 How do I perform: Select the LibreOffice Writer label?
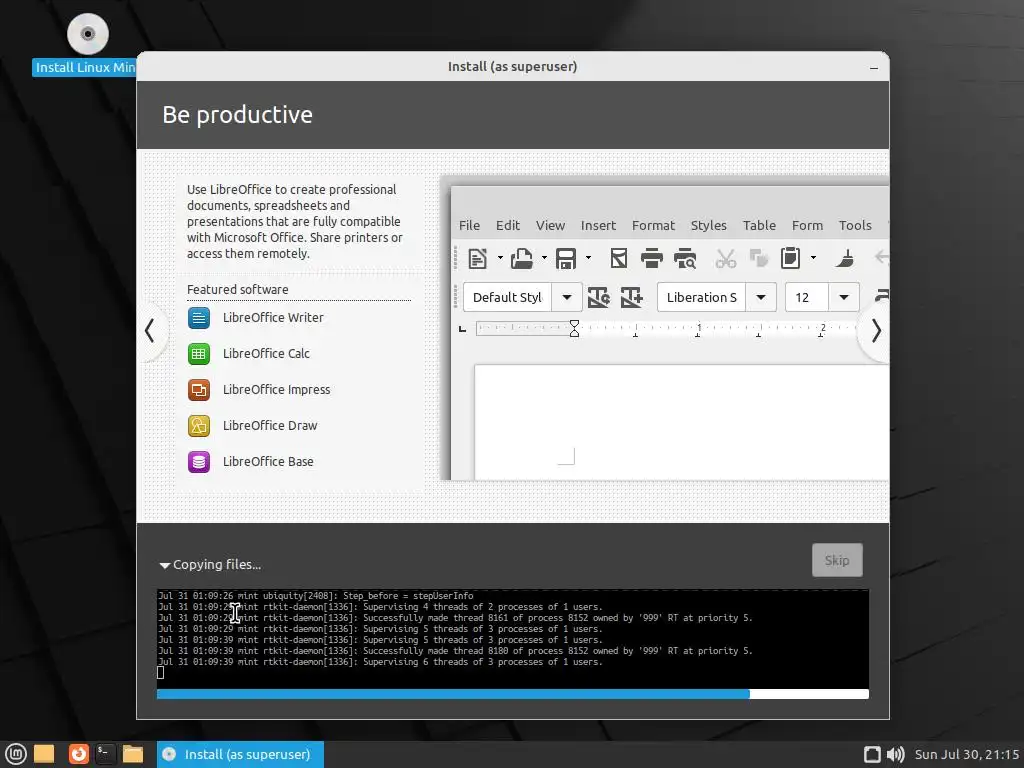tap(273, 317)
